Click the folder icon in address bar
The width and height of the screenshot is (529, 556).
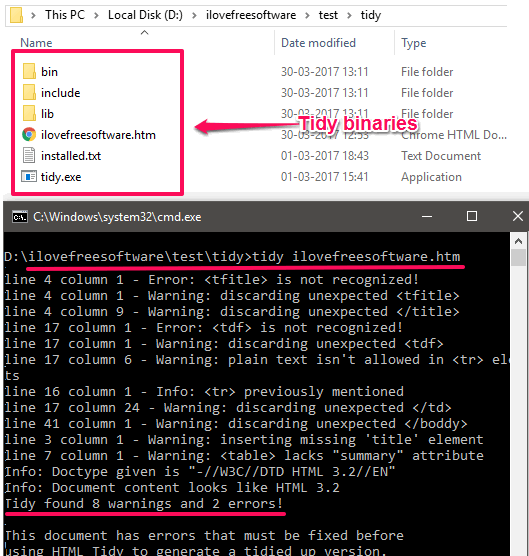16,15
